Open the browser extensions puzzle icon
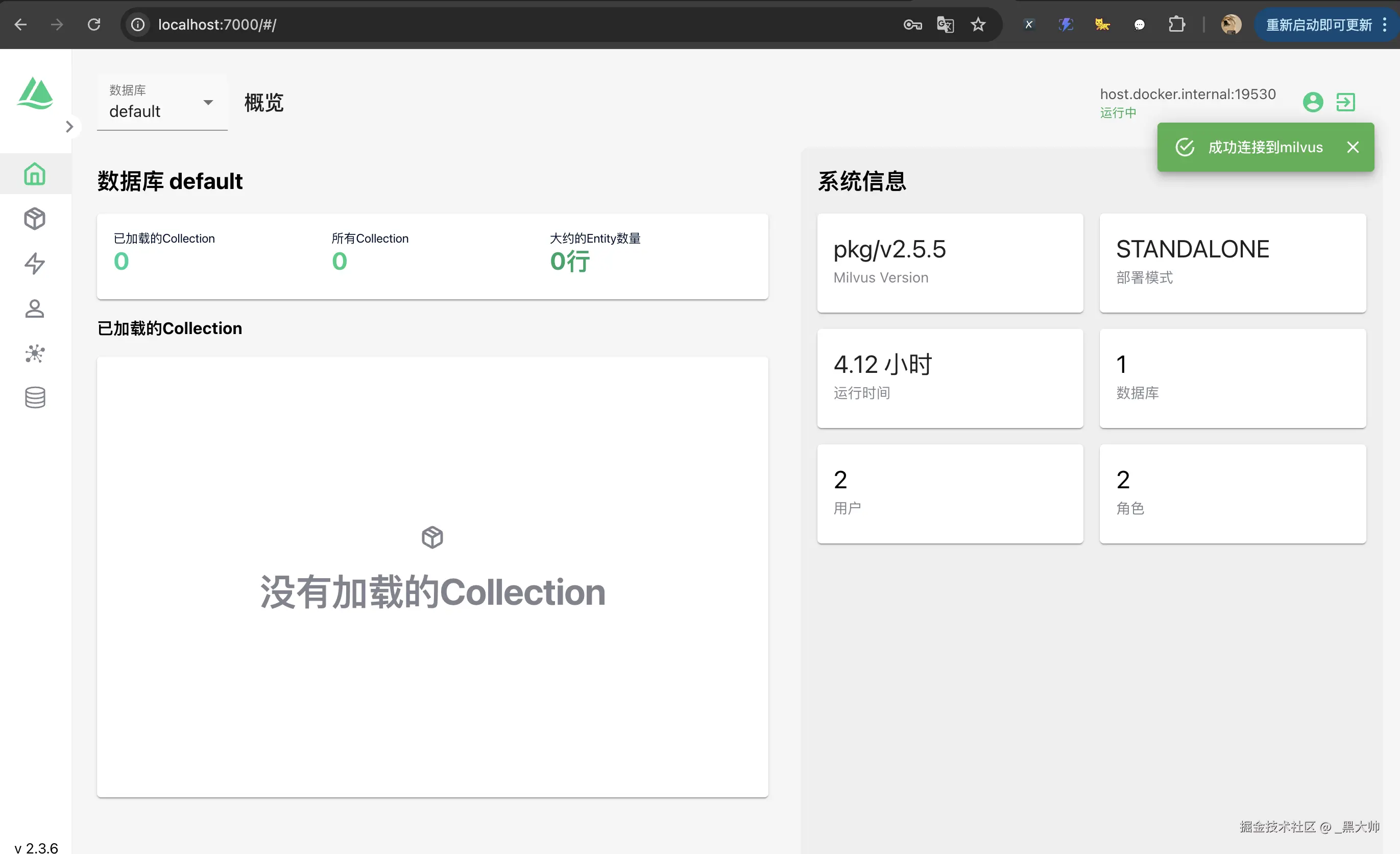Screen dimensions: 1400x854 pos(1176,25)
